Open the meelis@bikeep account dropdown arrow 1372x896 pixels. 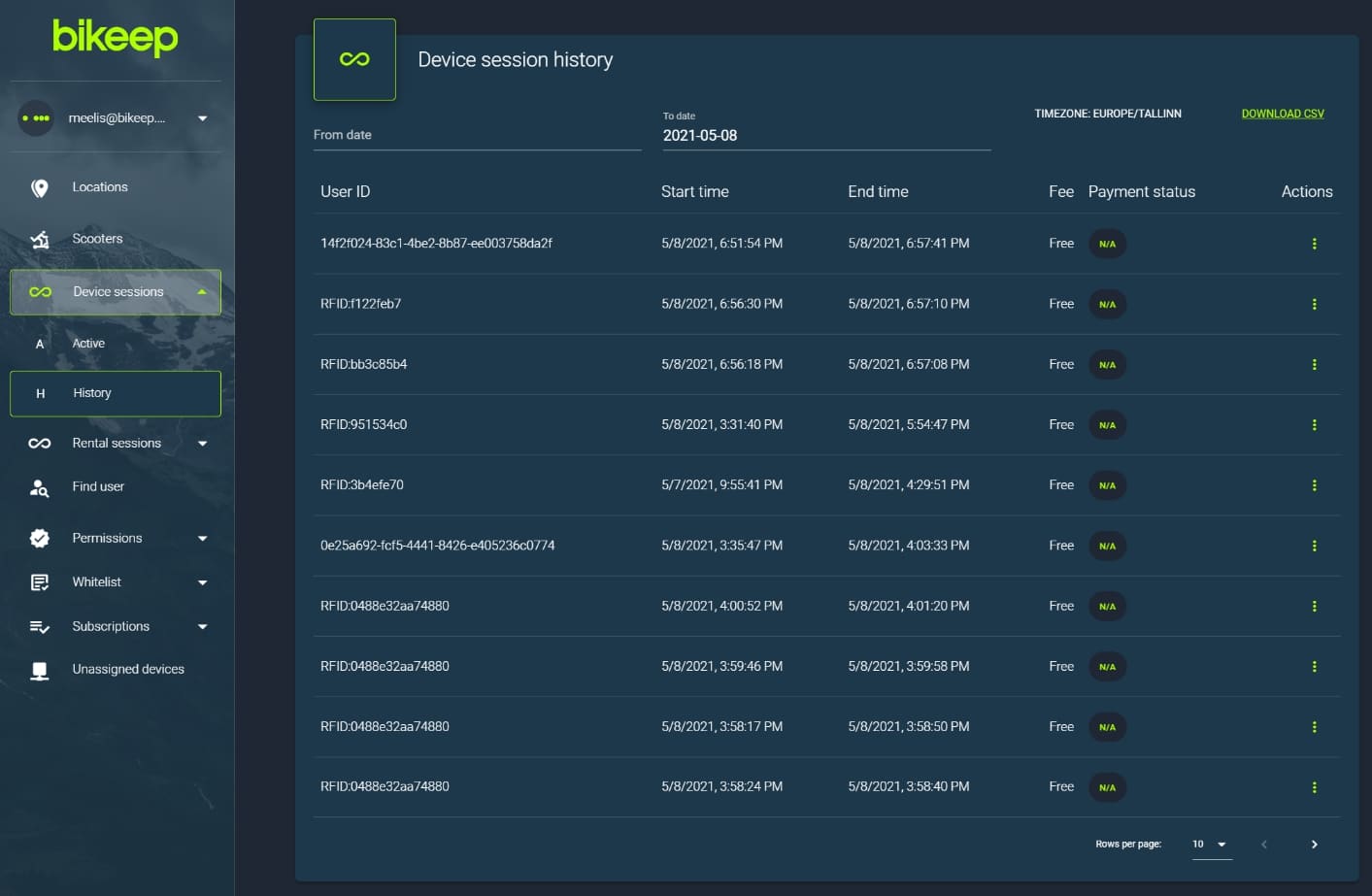click(x=202, y=118)
